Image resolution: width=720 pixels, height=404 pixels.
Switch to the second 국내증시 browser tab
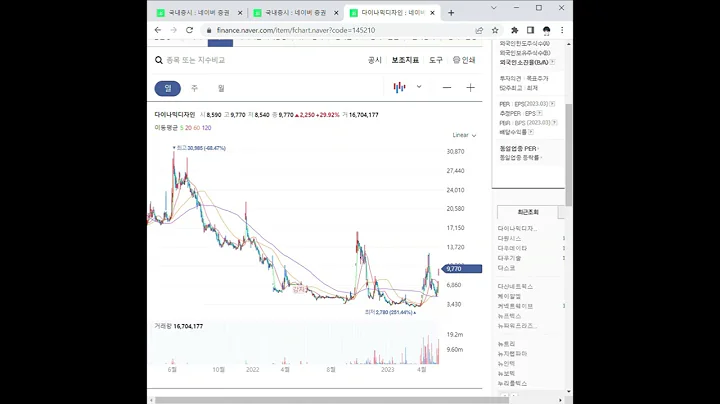pyautogui.click(x=295, y=13)
